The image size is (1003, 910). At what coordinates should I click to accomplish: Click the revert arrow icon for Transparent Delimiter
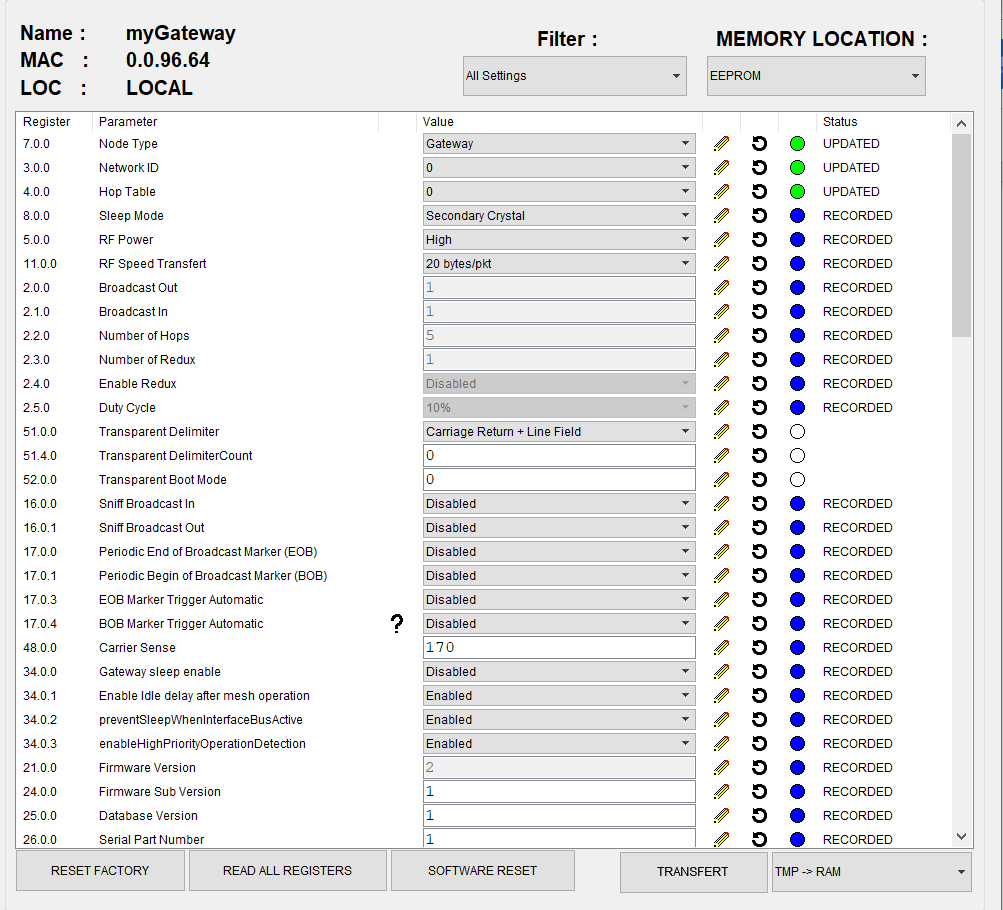pyautogui.click(x=759, y=432)
